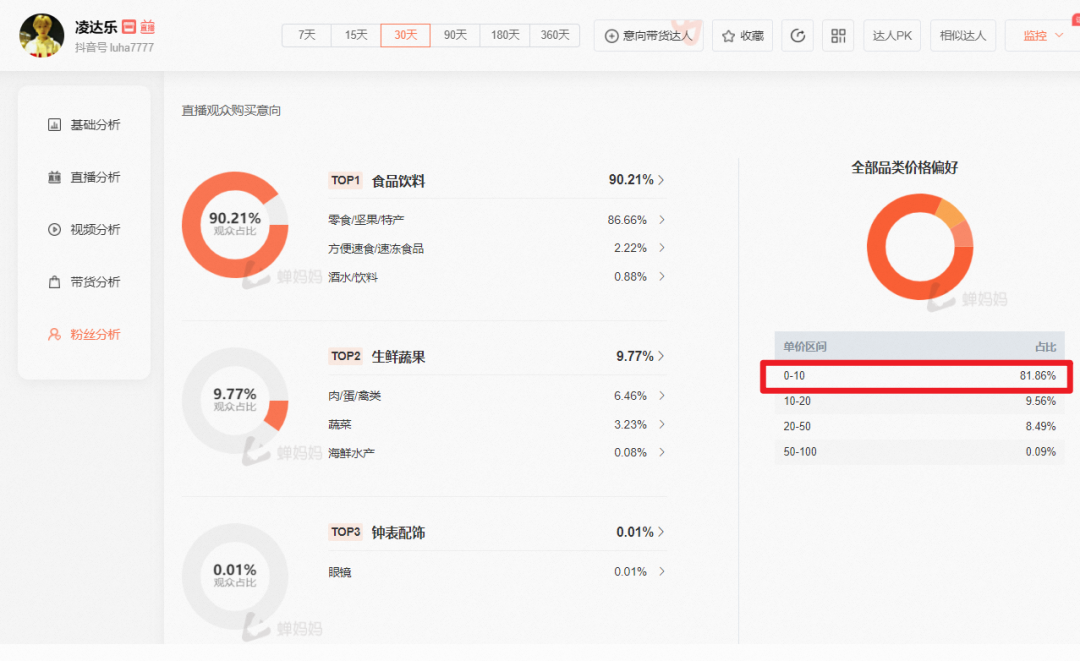Open the 监控 dropdown

tap(1042, 36)
